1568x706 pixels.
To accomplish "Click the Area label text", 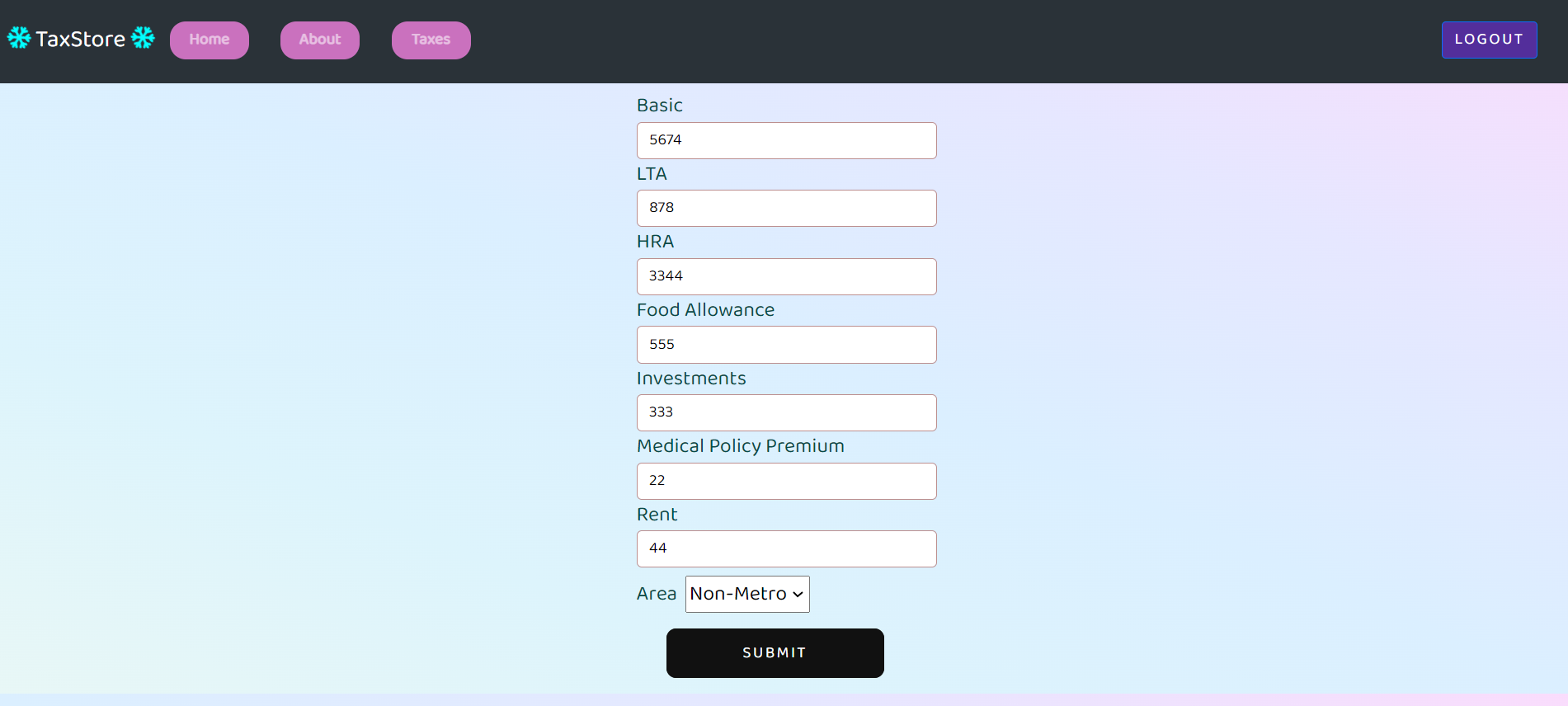I will pyautogui.click(x=656, y=593).
